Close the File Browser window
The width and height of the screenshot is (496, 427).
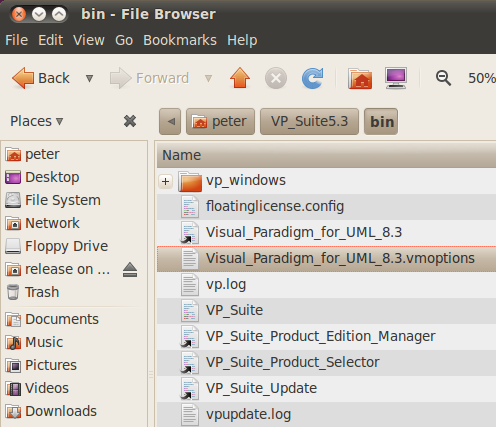(x=19, y=14)
